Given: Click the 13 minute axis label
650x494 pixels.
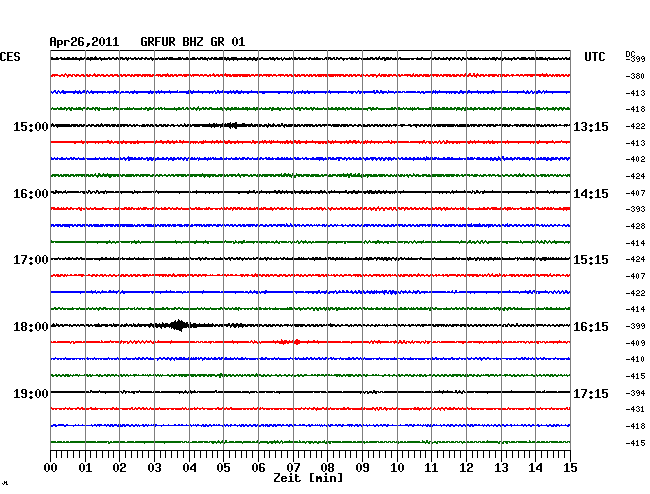Looking at the screenshot, I should [x=501, y=468].
